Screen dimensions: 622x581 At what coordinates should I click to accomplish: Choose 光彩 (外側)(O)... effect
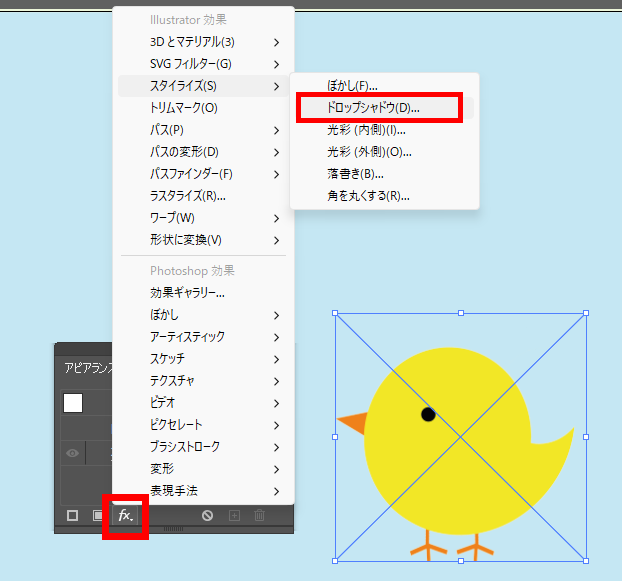384,152
